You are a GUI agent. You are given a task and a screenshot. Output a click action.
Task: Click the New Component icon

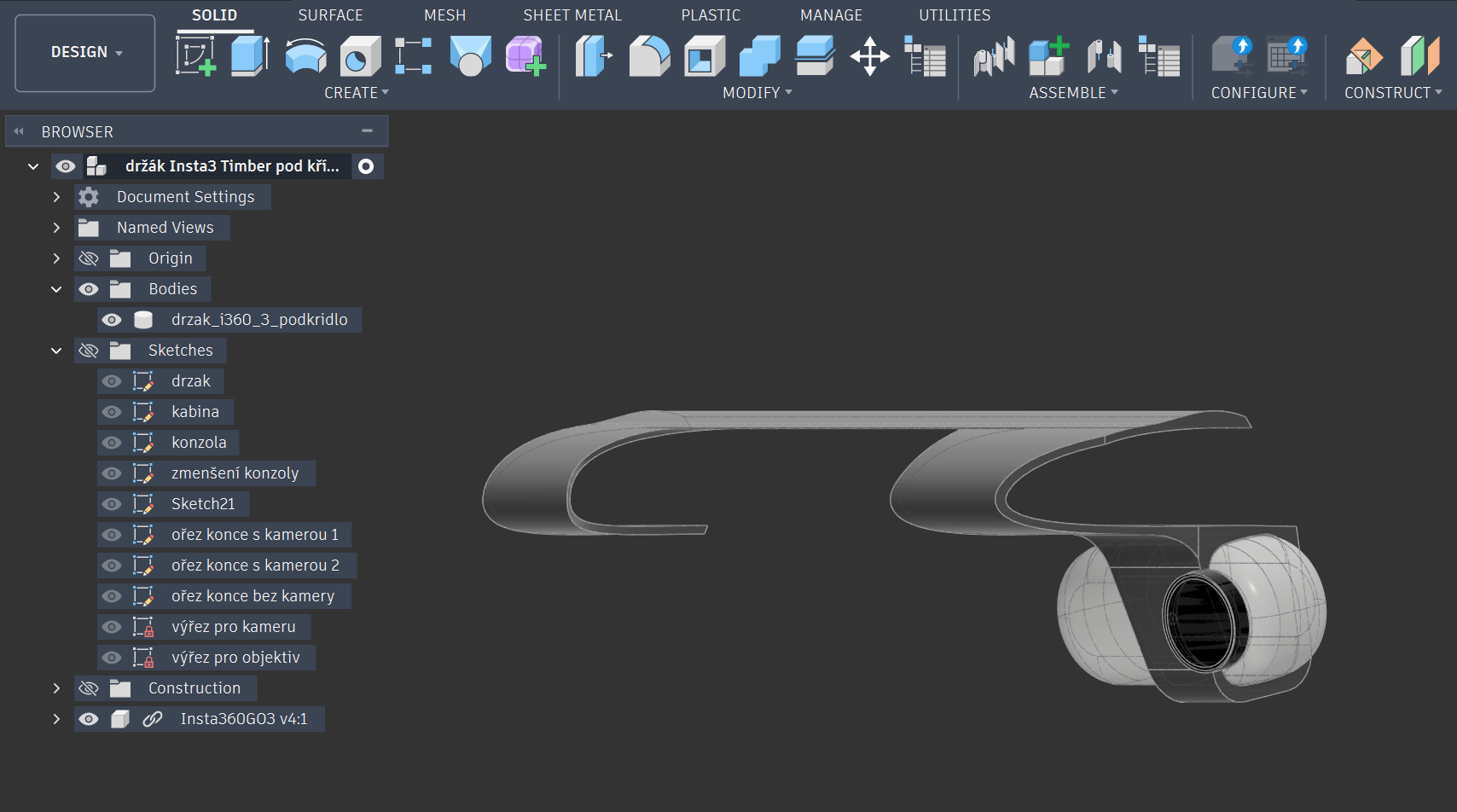coord(1048,56)
